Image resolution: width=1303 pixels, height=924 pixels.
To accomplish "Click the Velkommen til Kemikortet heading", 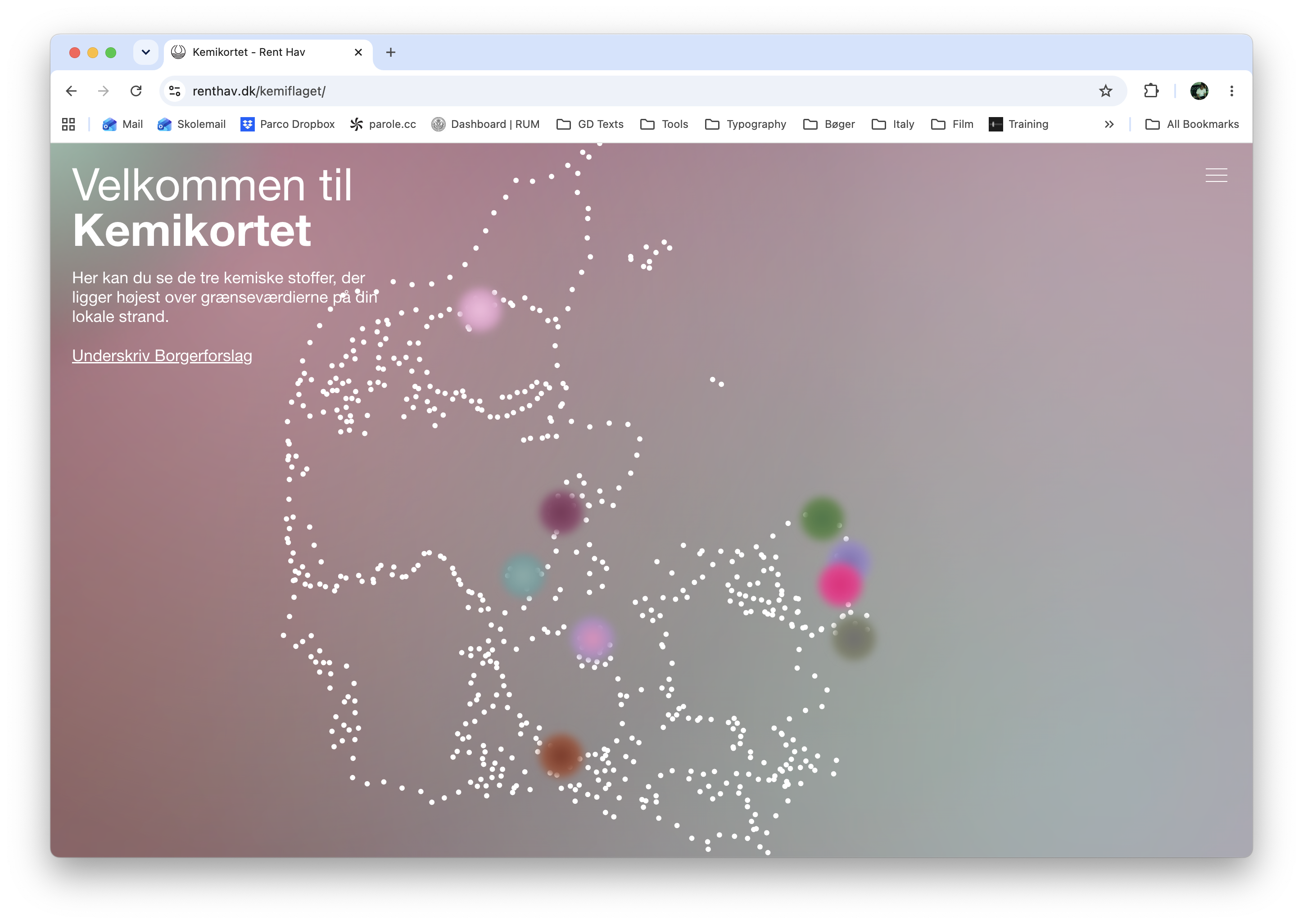I will (212, 208).
